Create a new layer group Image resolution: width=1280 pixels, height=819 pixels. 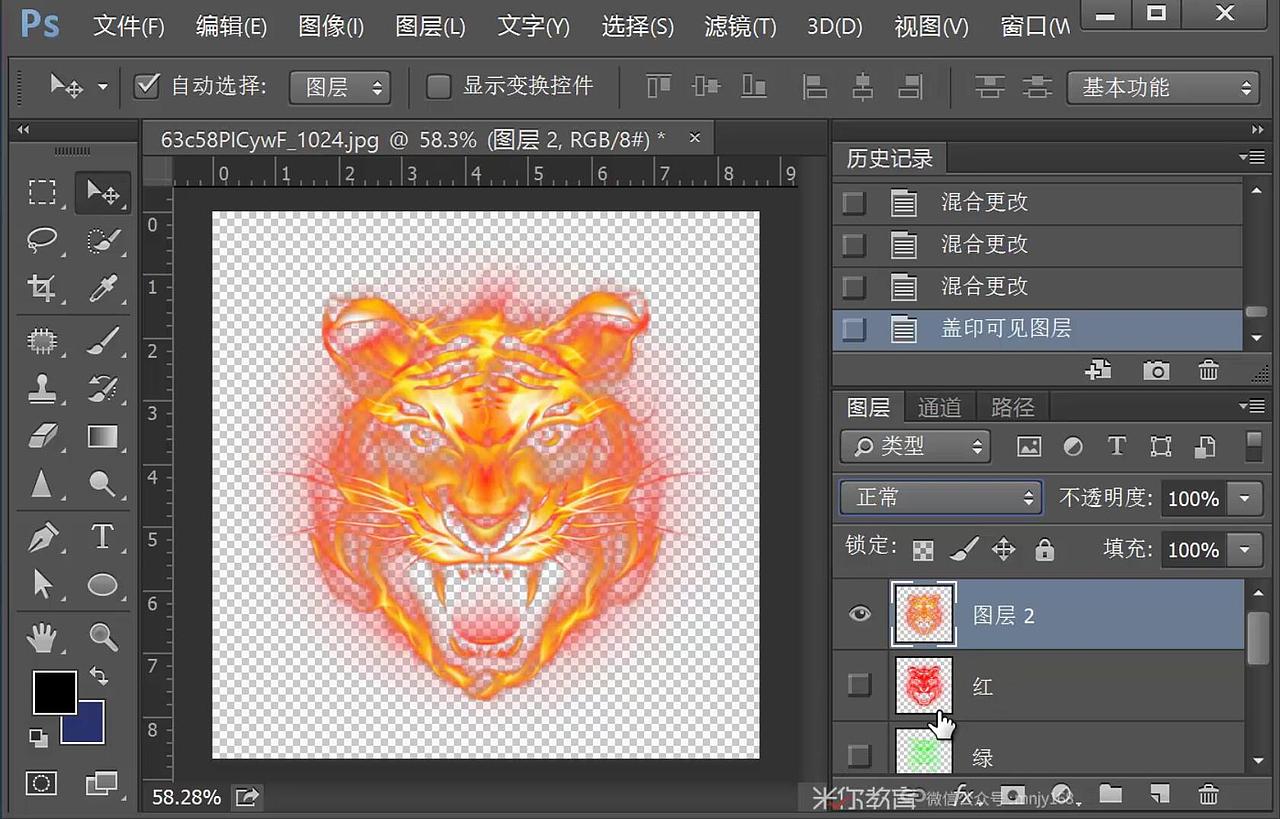pyautogui.click(x=1110, y=795)
